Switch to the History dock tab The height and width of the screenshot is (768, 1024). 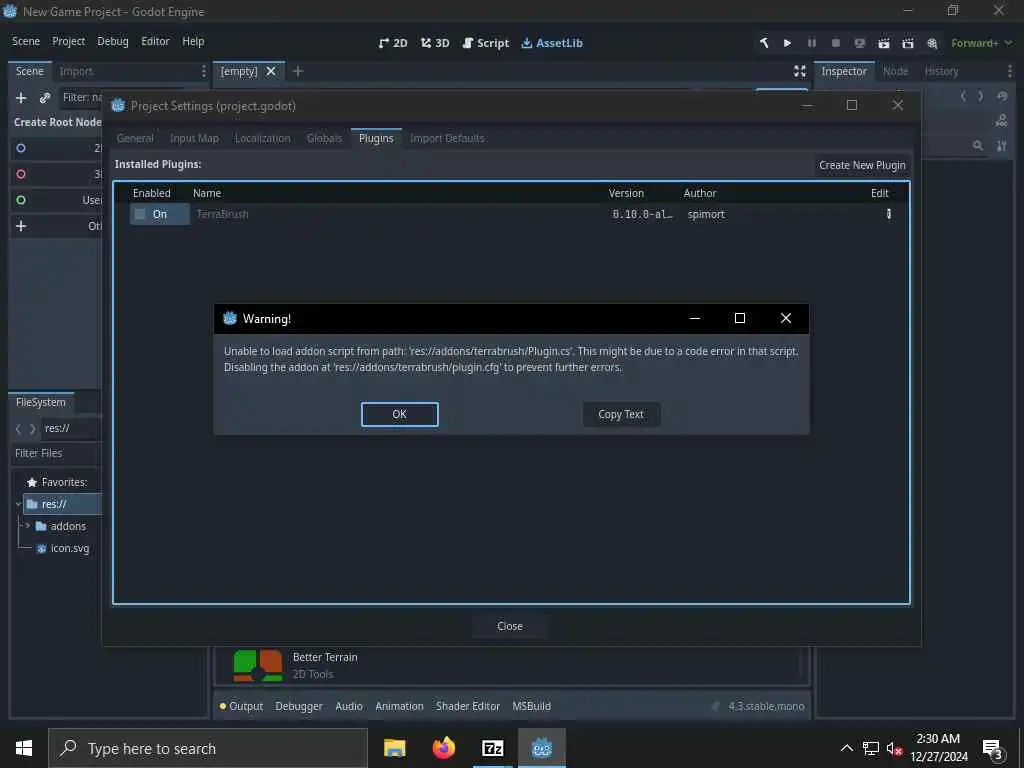[x=941, y=71]
